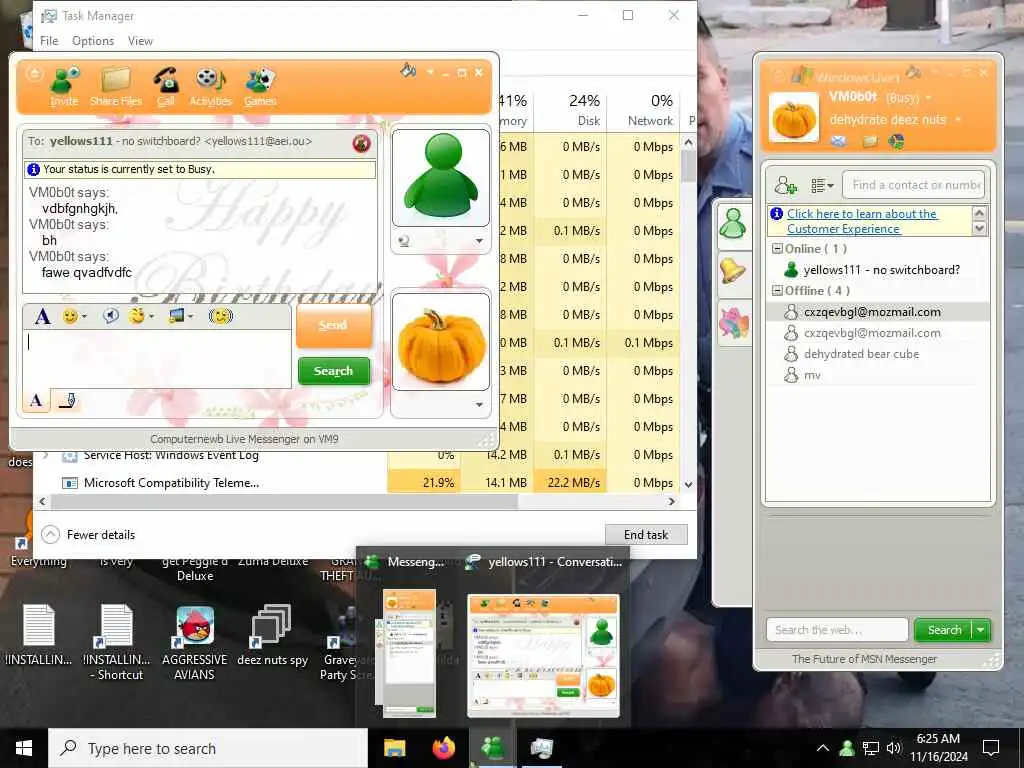Show menu arrow in conversation title bar
The height and width of the screenshot is (768, 1024).
[x=430, y=72]
